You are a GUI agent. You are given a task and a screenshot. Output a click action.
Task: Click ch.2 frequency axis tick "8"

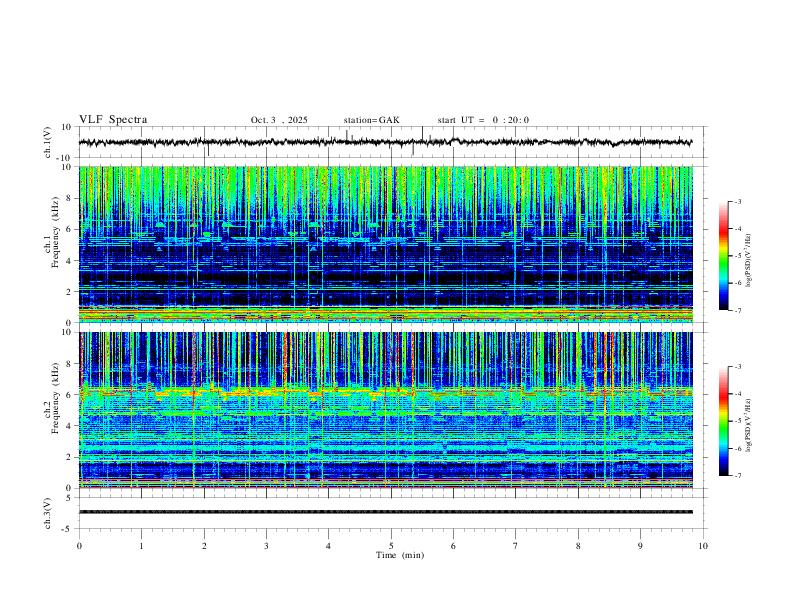(x=69, y=364)
